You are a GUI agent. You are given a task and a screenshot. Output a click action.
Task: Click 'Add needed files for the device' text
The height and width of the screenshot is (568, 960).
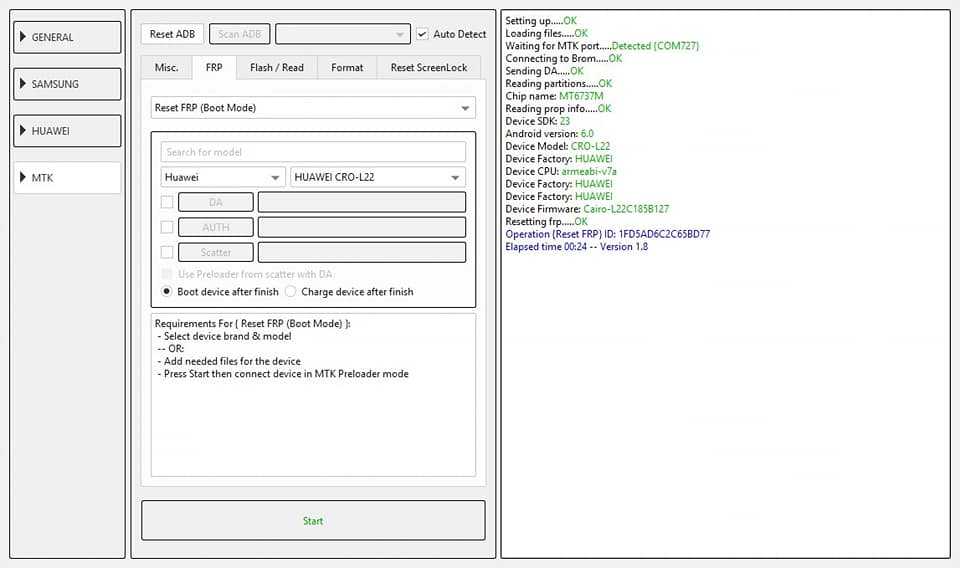pyautogui.click(x=232, y=361)
